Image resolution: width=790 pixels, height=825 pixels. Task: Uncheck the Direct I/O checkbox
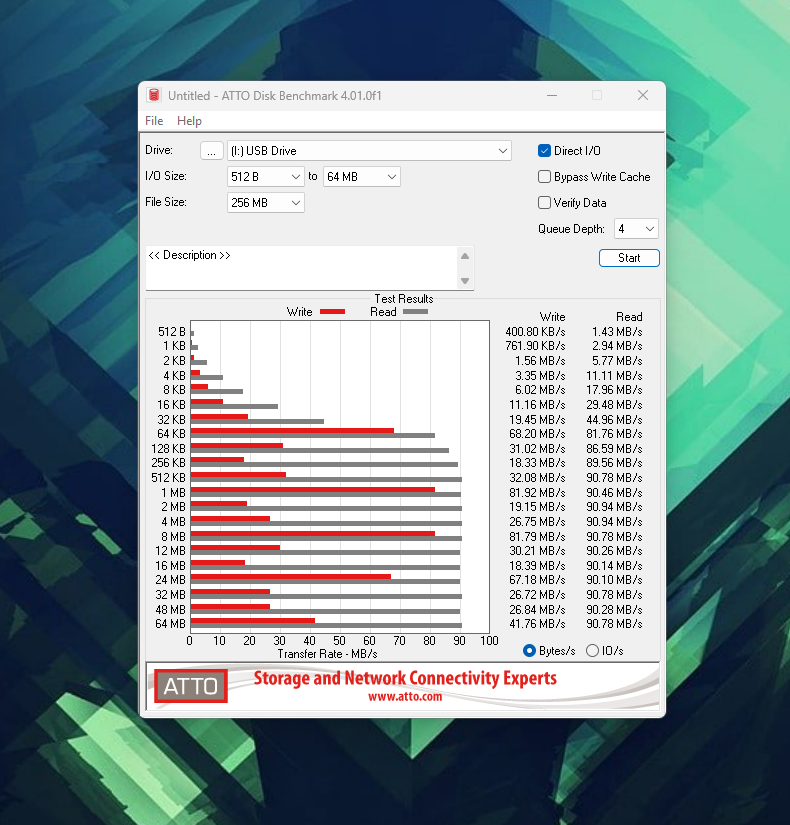point(544,150)
